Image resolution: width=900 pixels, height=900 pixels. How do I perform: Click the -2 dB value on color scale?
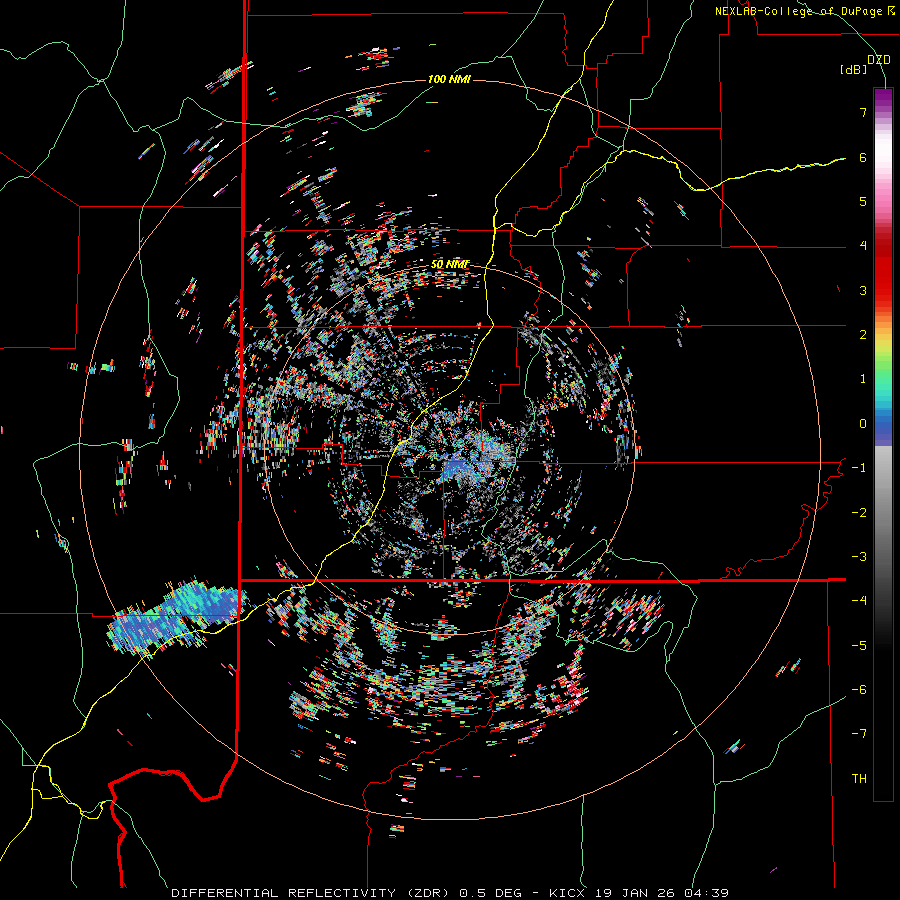tap(859, 513)
